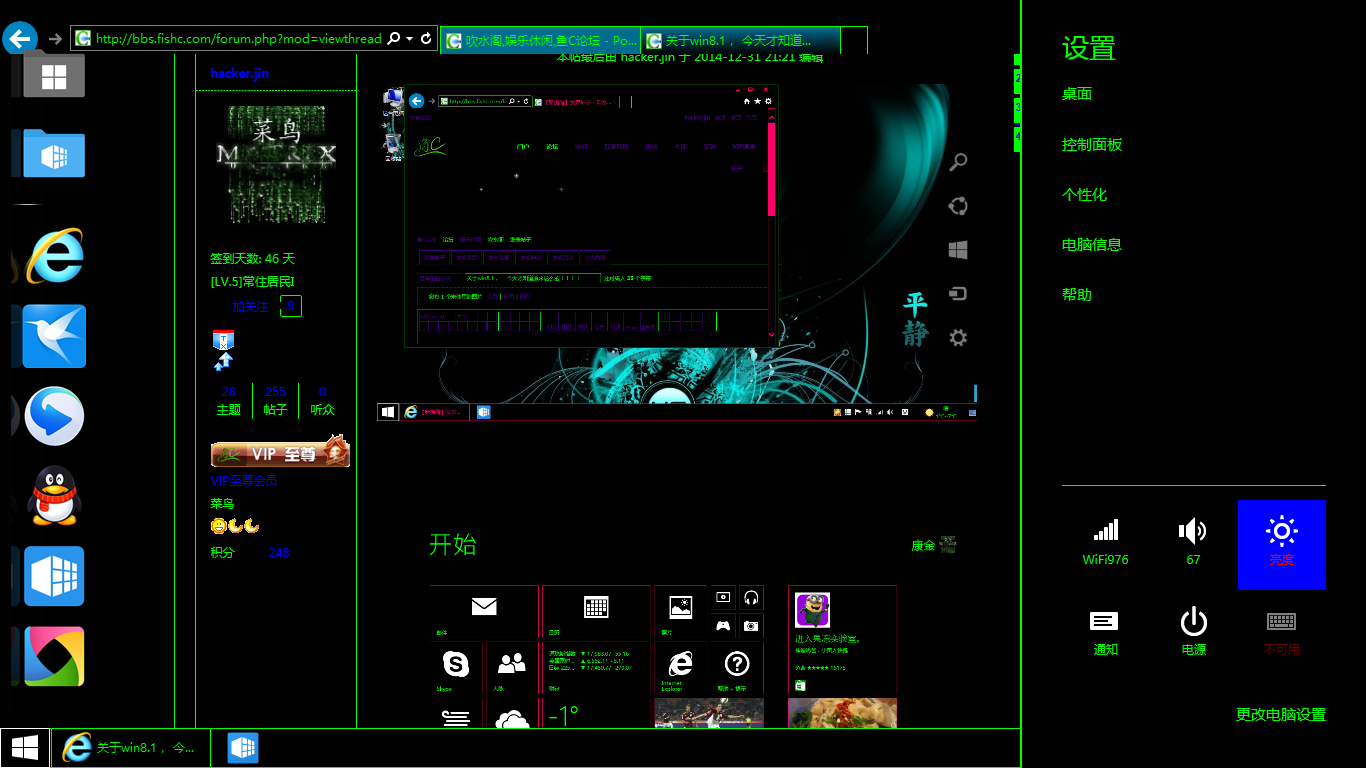The height and width of the screenshot is (768, 1366).
Task: Click the blue double up-arrow medal icon
Action: tap(223, 361)
